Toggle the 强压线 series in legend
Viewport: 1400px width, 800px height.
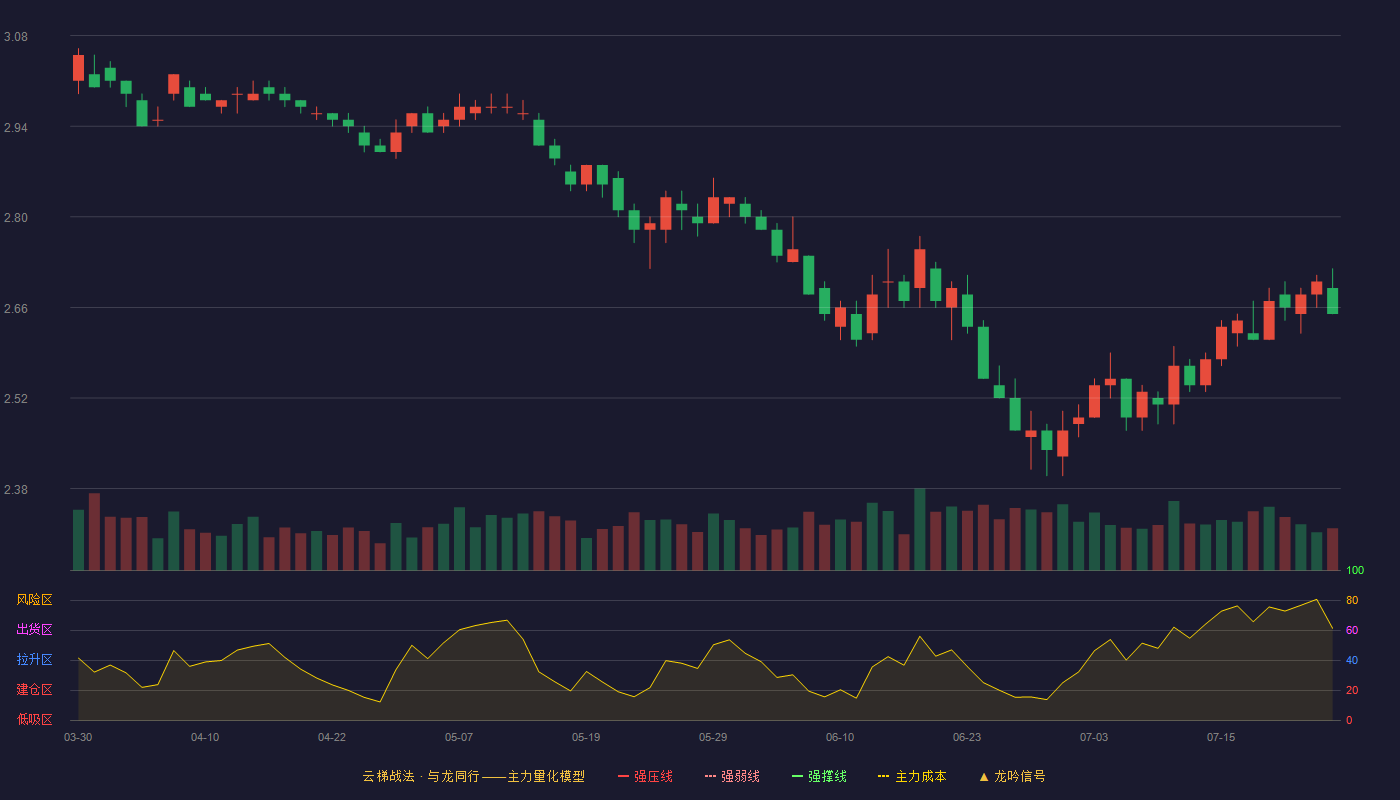tap(653, 776)
